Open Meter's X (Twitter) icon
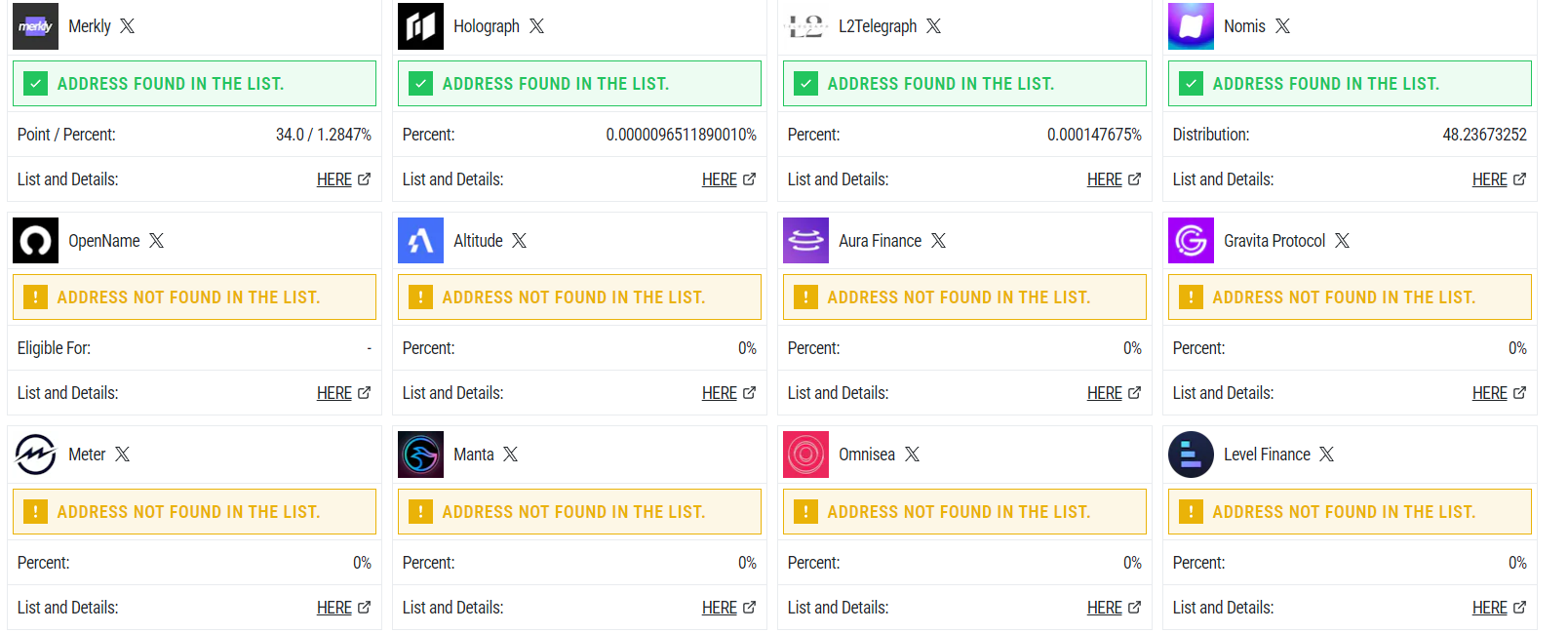The height and width of the screenshot is (633, 1568). coord(123,455)
